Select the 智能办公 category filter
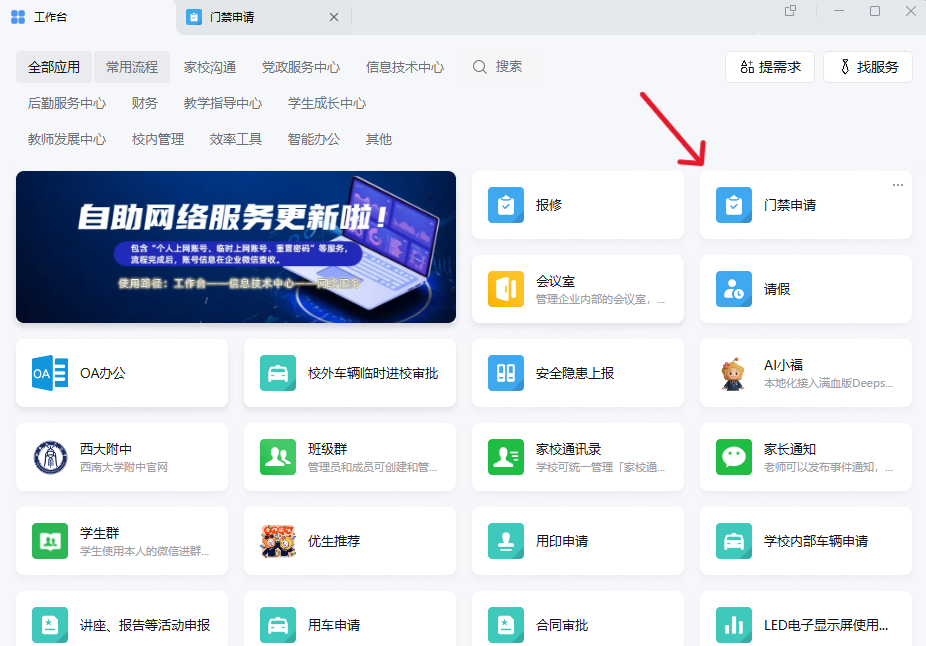 [314, 139]
